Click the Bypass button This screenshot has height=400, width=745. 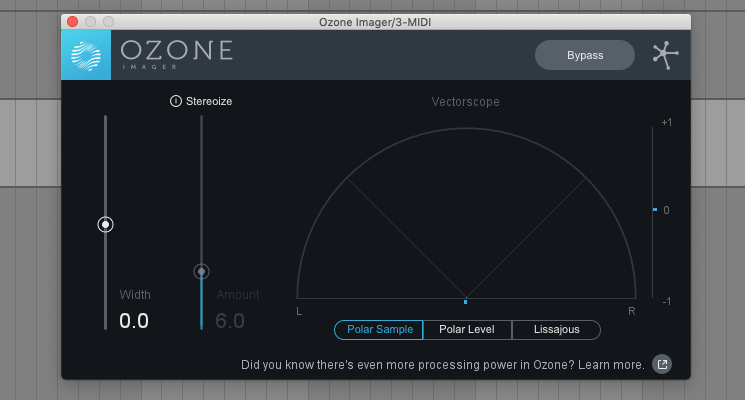click(x=585, y=55)
